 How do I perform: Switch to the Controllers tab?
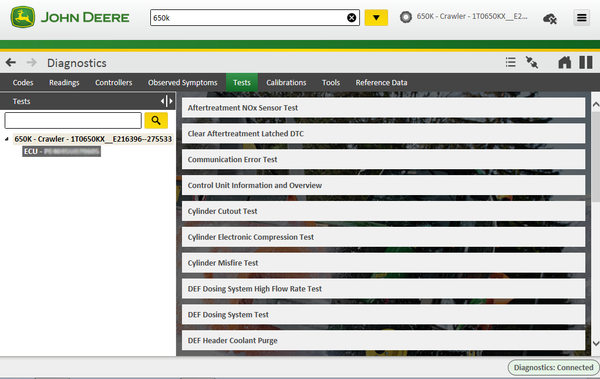(x=114, y=83)
